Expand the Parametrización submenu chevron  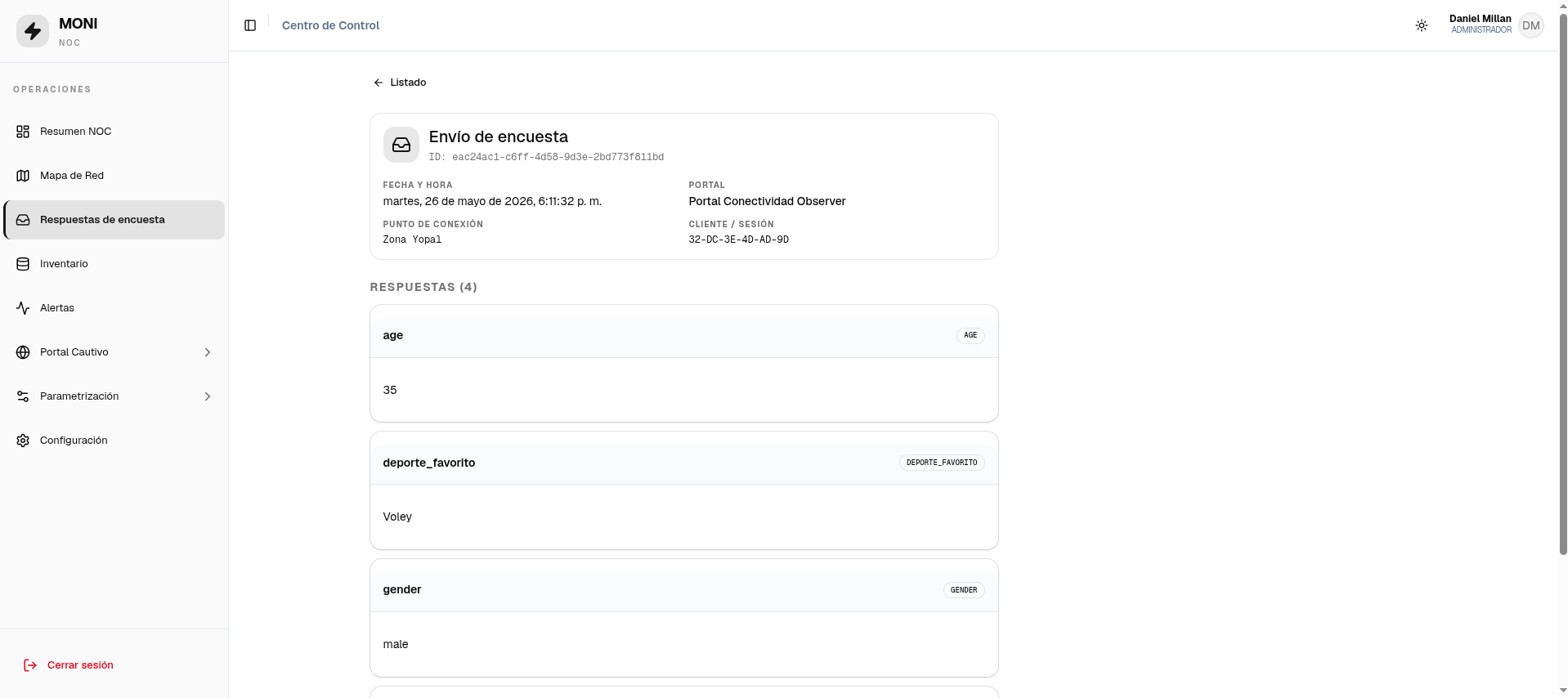pyautogui.click(x=208, y=396)
